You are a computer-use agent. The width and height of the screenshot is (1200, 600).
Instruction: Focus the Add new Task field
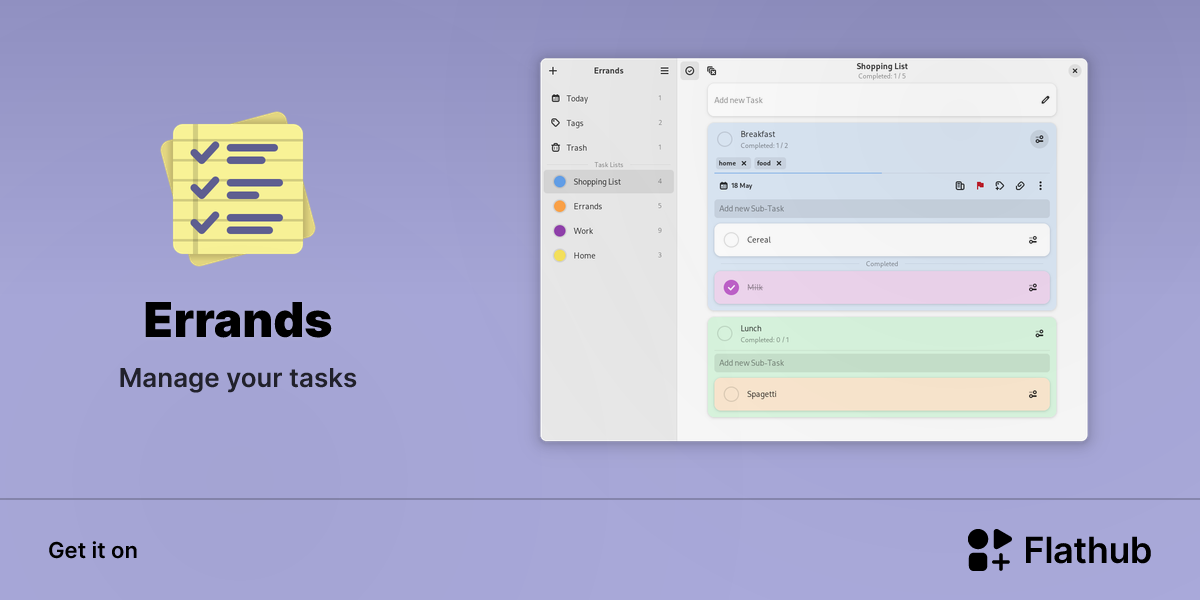click(882, 100)
